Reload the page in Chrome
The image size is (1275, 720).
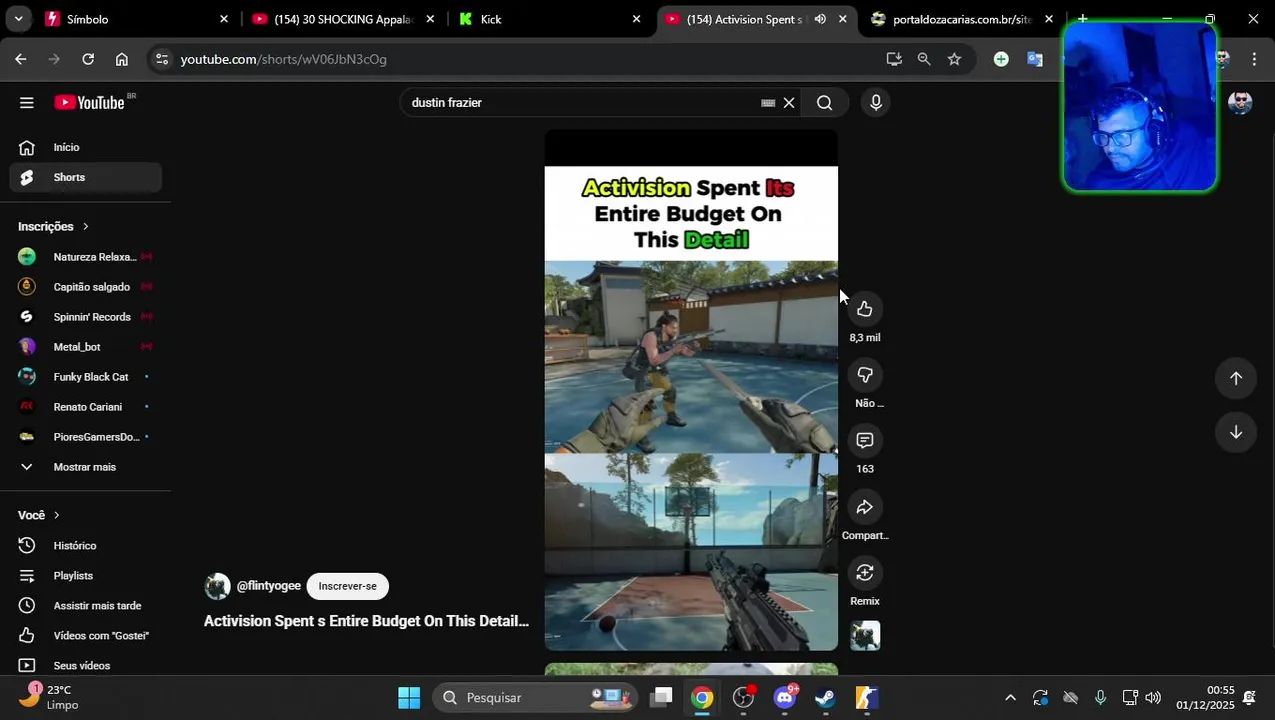pyautogui.click(x=88, y=59)
